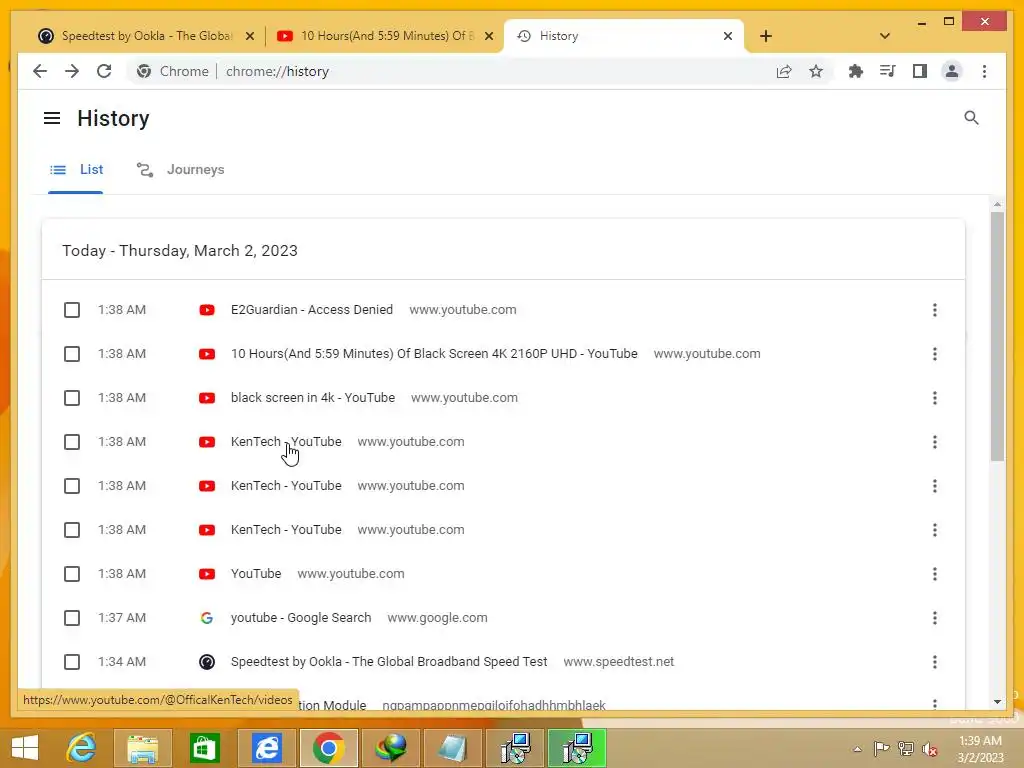Check the box for E2Guardian - Access Denied
The height and width of the screenshot is (768, 1024).
click(72, 310)
